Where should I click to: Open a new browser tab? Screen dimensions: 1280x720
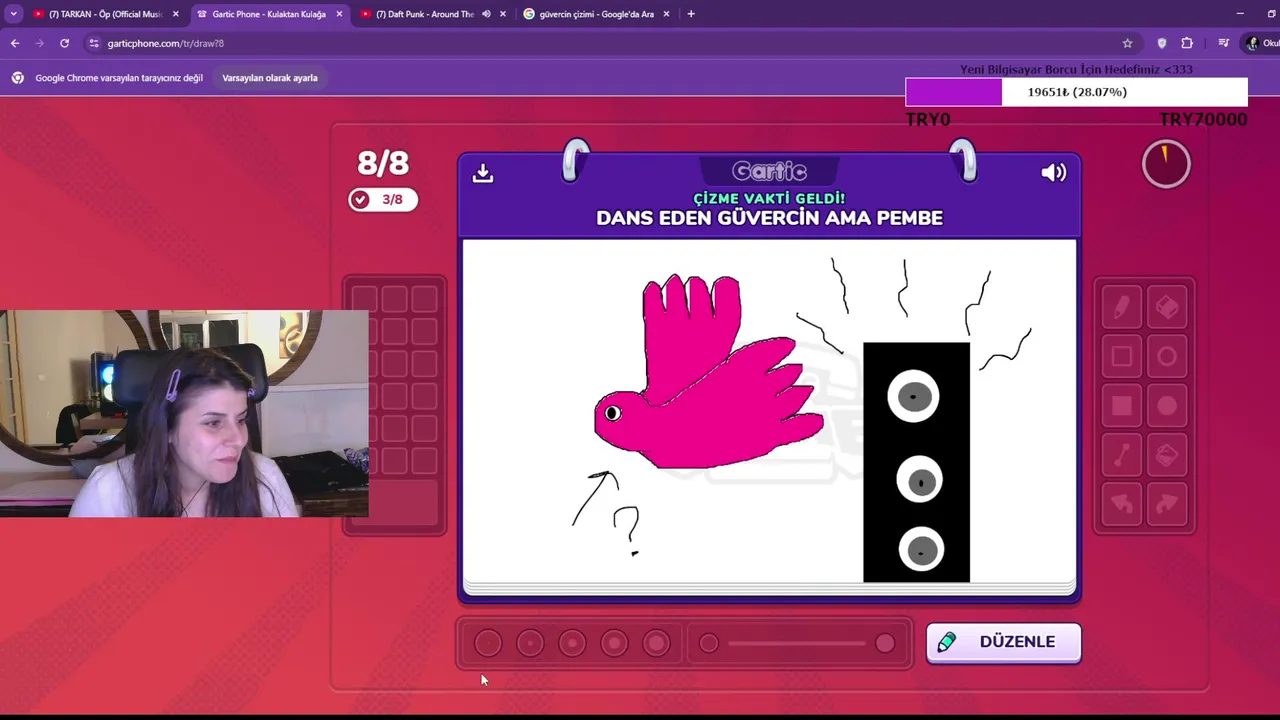click(x=691, y=14)
